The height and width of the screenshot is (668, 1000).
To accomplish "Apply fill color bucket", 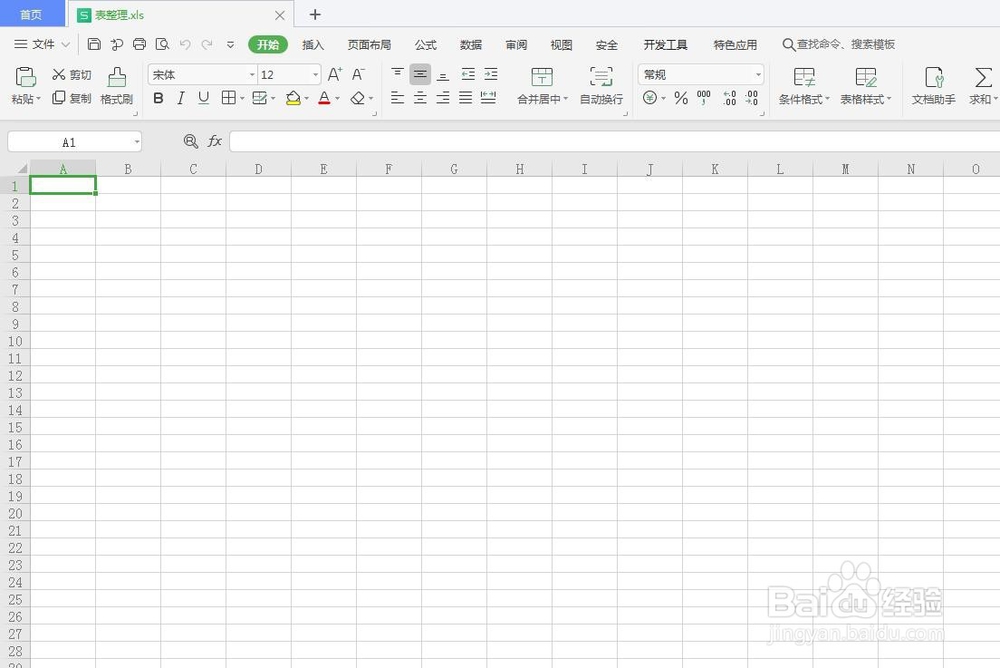I will (x=293, y=98).
